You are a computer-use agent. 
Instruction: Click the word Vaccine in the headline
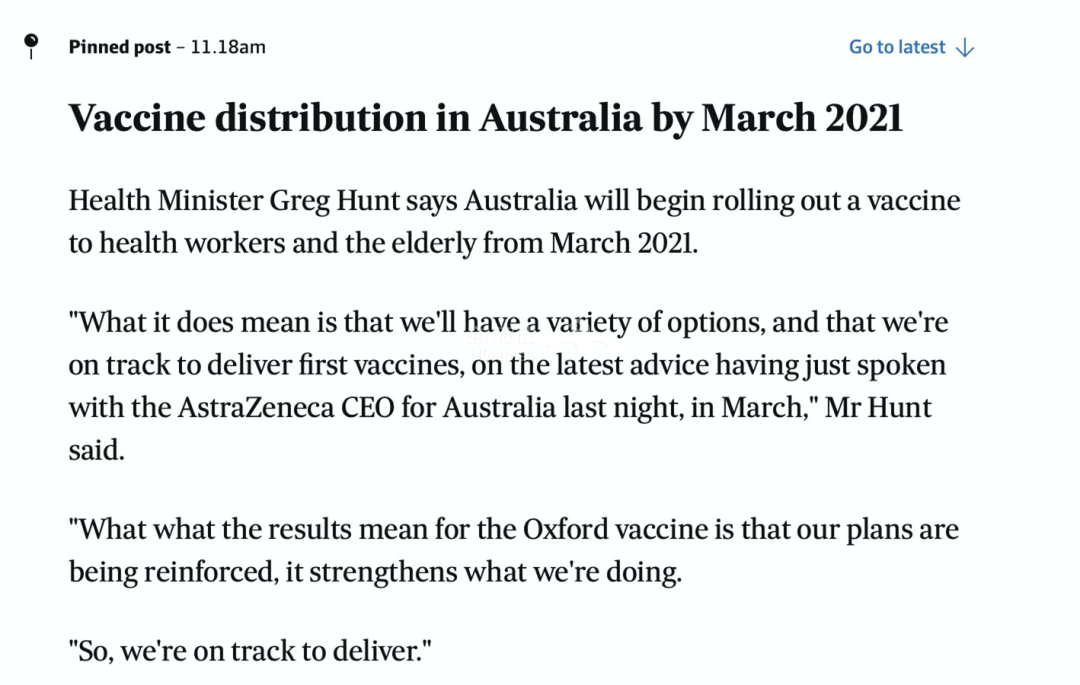pos(137,118)
